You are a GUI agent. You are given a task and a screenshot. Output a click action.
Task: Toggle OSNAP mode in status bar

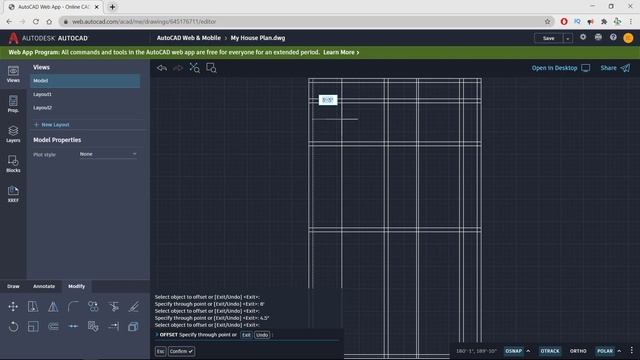[x=513, y=351]
